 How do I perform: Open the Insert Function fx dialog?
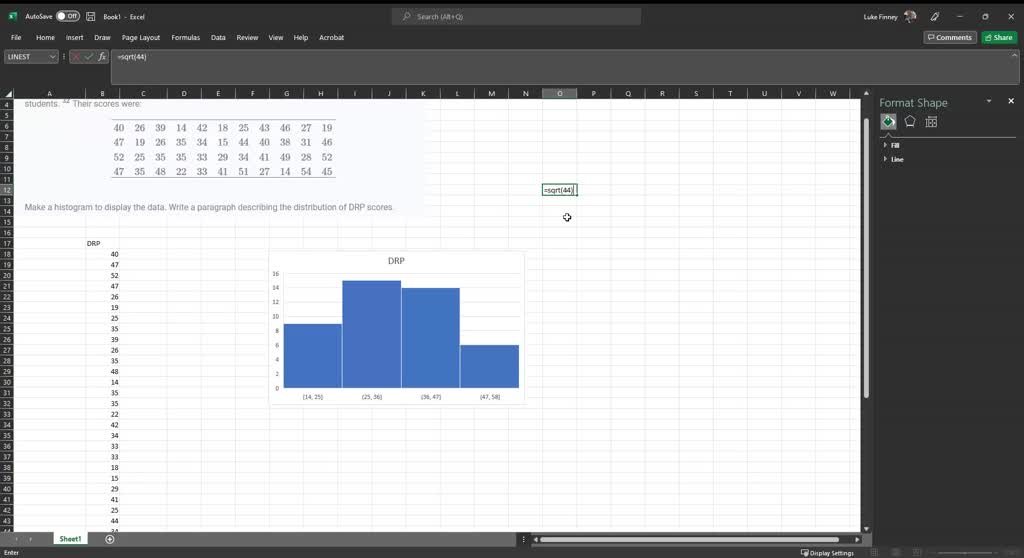tap(102, 57)
